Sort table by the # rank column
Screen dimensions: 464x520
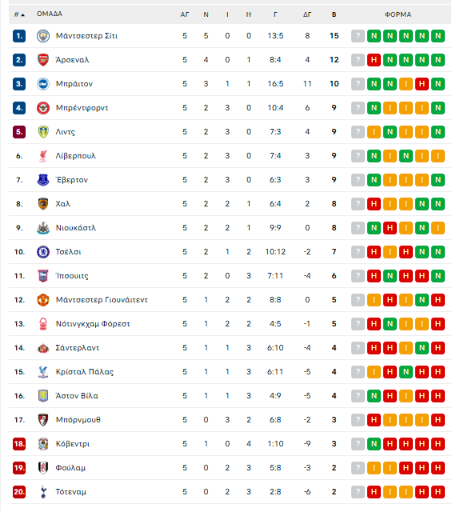click(x=19, y=15)
